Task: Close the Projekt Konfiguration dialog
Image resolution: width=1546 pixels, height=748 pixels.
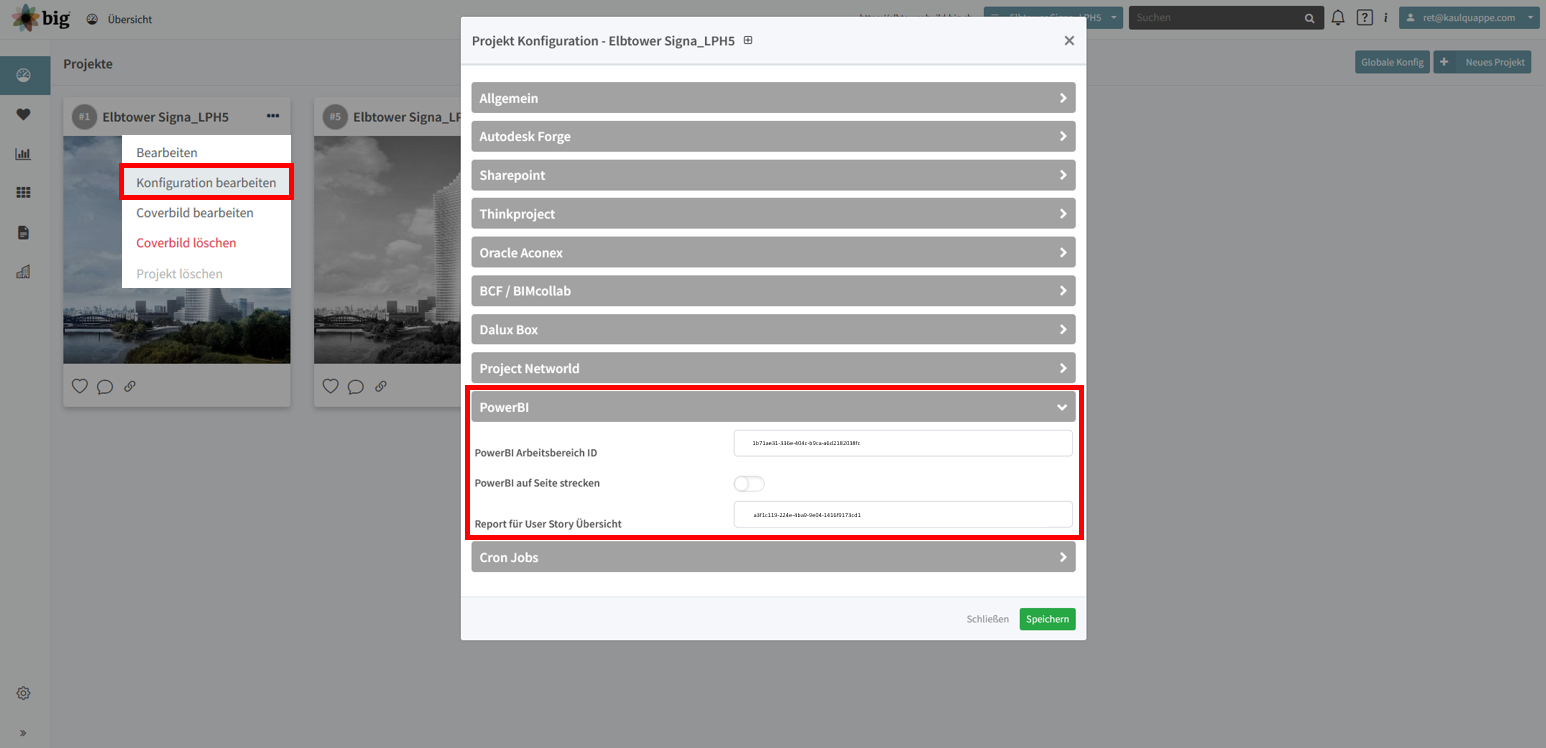Action: (1069, 41)
